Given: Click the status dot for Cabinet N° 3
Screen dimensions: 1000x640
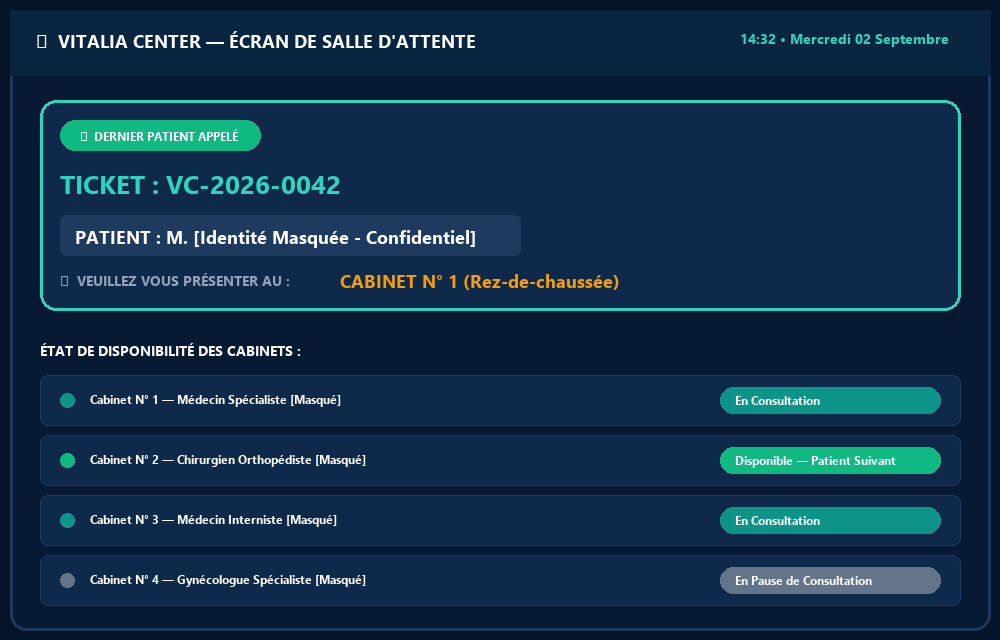Looking at the screenshot, I should (68, 520).
